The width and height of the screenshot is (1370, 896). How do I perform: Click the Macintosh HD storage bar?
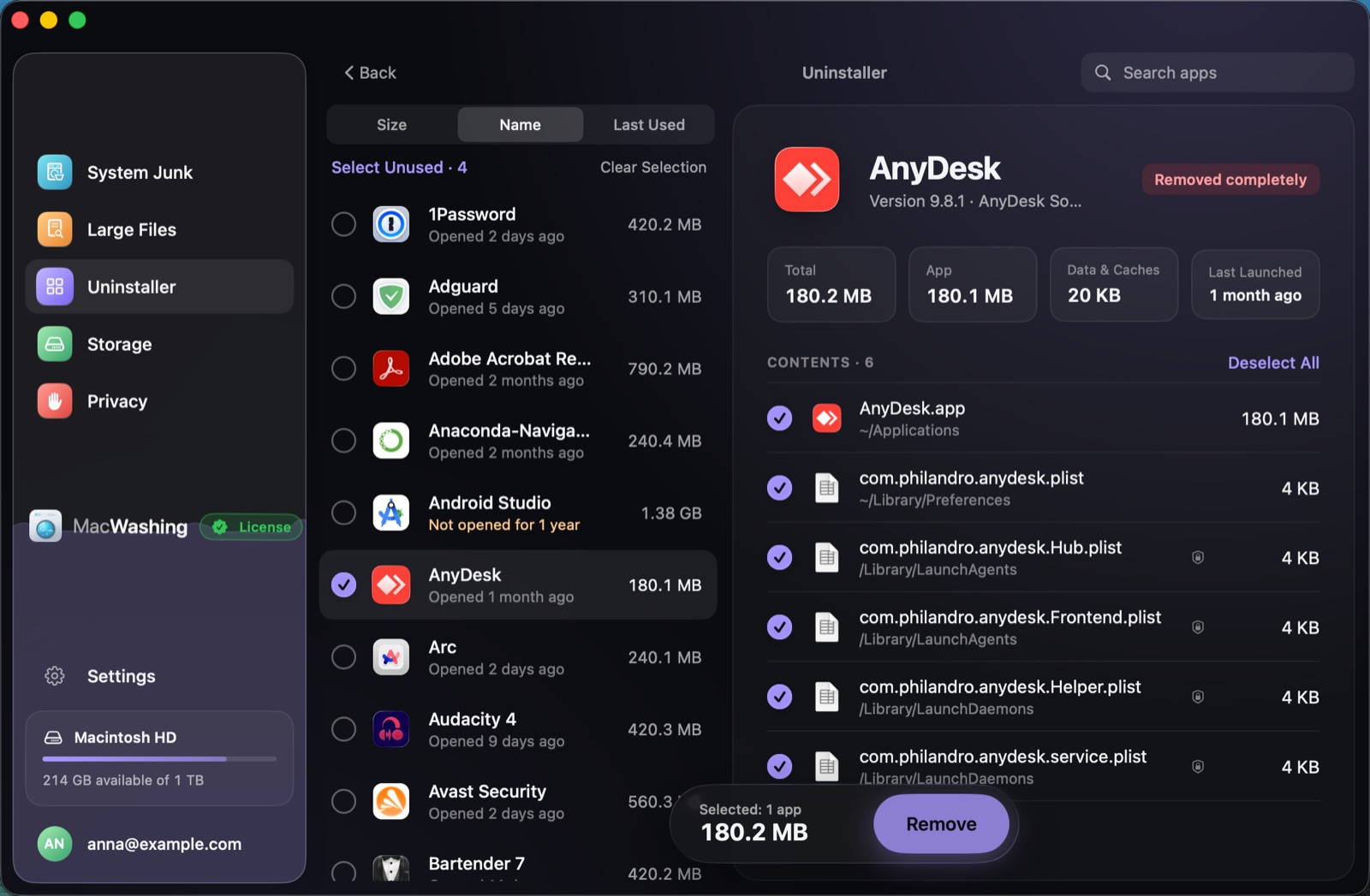point(159,759)
